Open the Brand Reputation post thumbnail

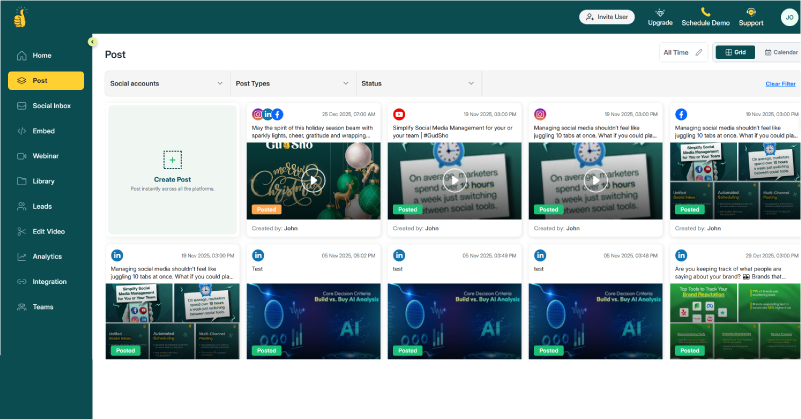point(735,320)
